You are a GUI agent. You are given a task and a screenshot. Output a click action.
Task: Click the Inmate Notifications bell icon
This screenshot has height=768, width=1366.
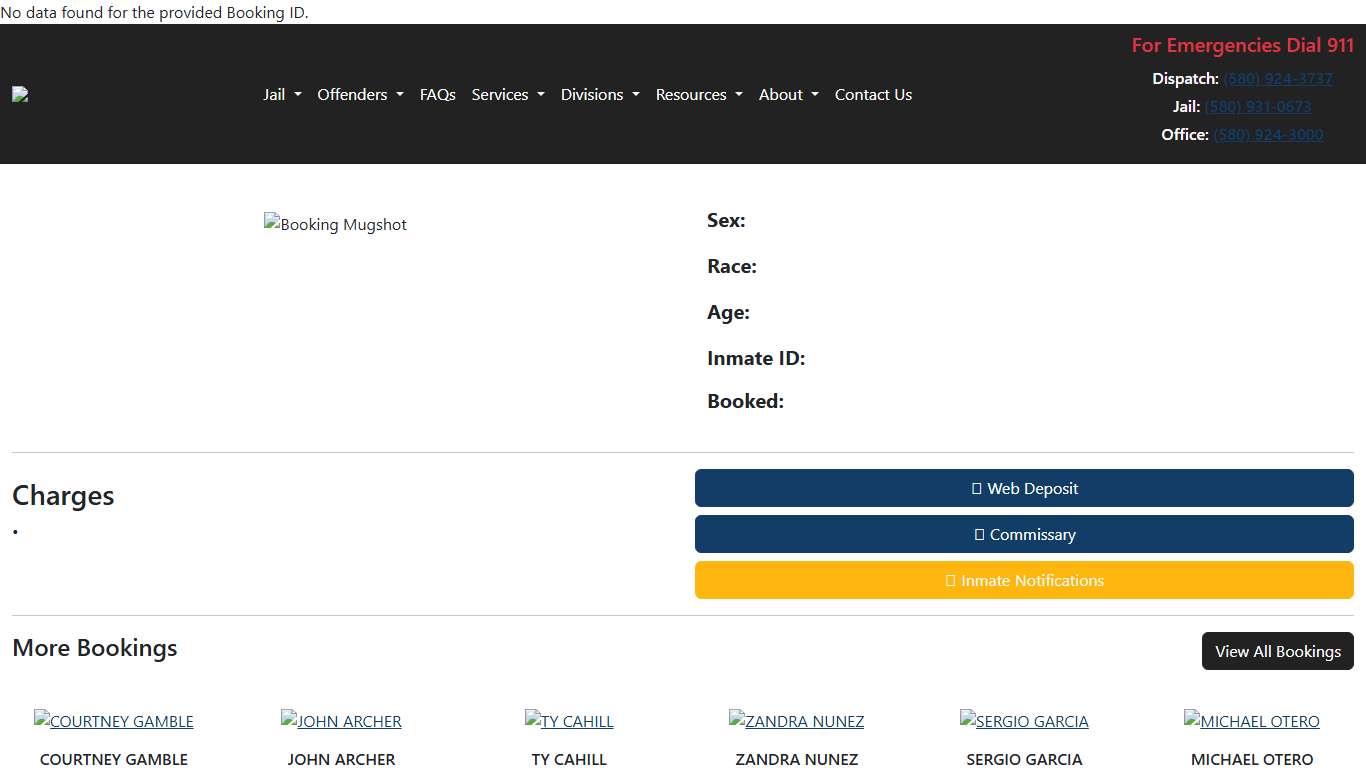[948, 580]
